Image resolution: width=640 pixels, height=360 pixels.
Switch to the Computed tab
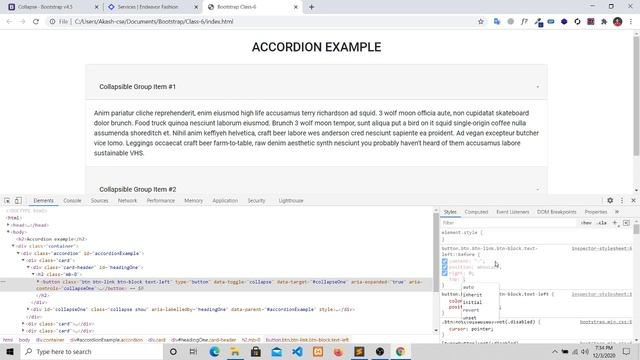476,212
